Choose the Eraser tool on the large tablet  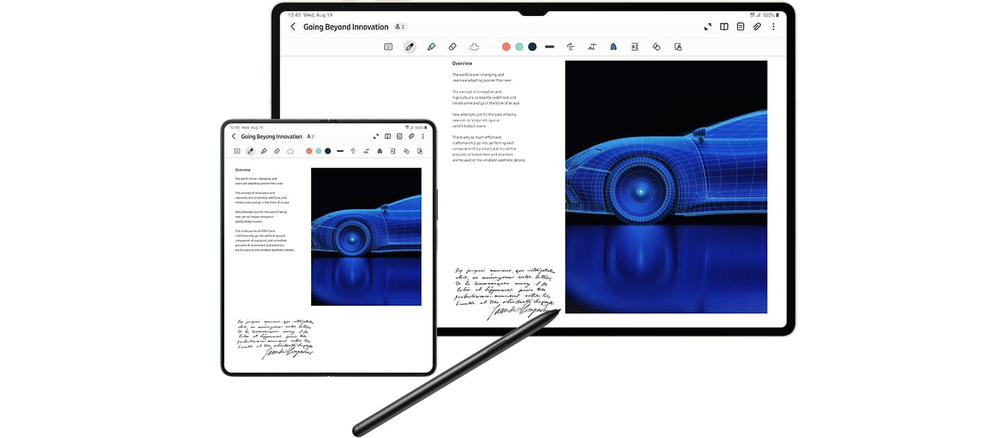tap(452, 47)
